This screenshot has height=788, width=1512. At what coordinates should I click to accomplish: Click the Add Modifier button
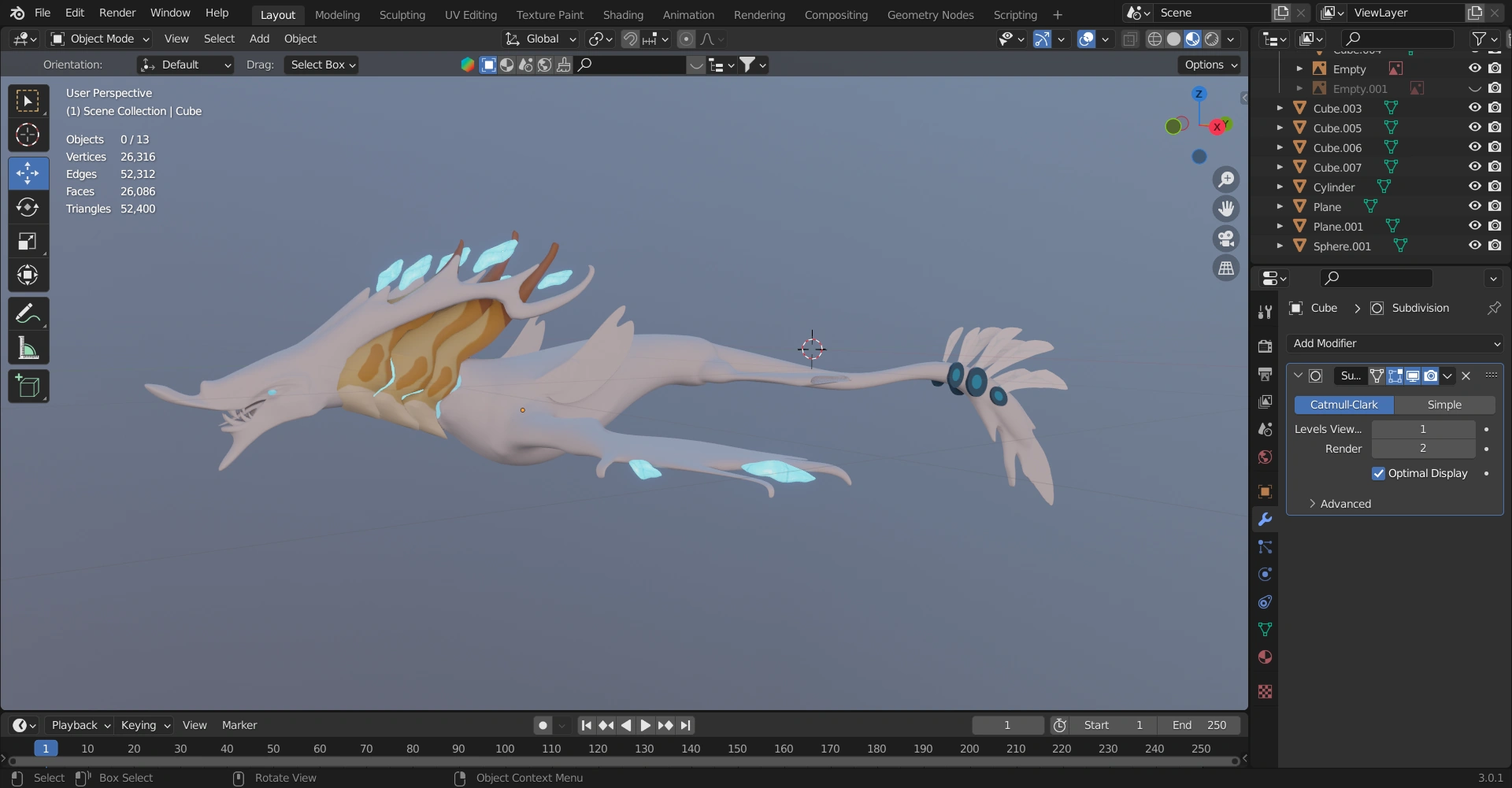click(x=1394, y=343)
